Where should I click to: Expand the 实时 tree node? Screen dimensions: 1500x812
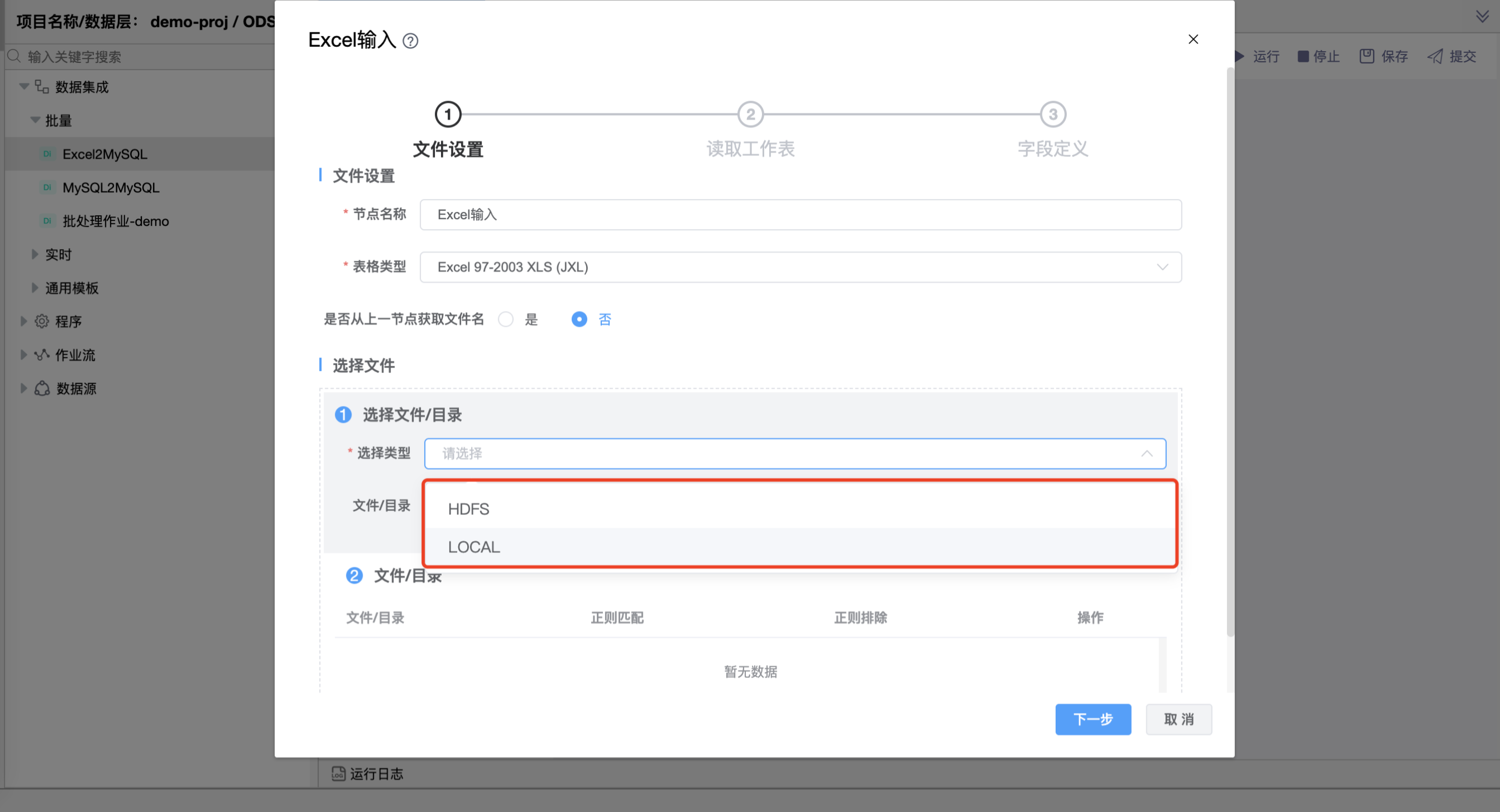coord(35,255)
